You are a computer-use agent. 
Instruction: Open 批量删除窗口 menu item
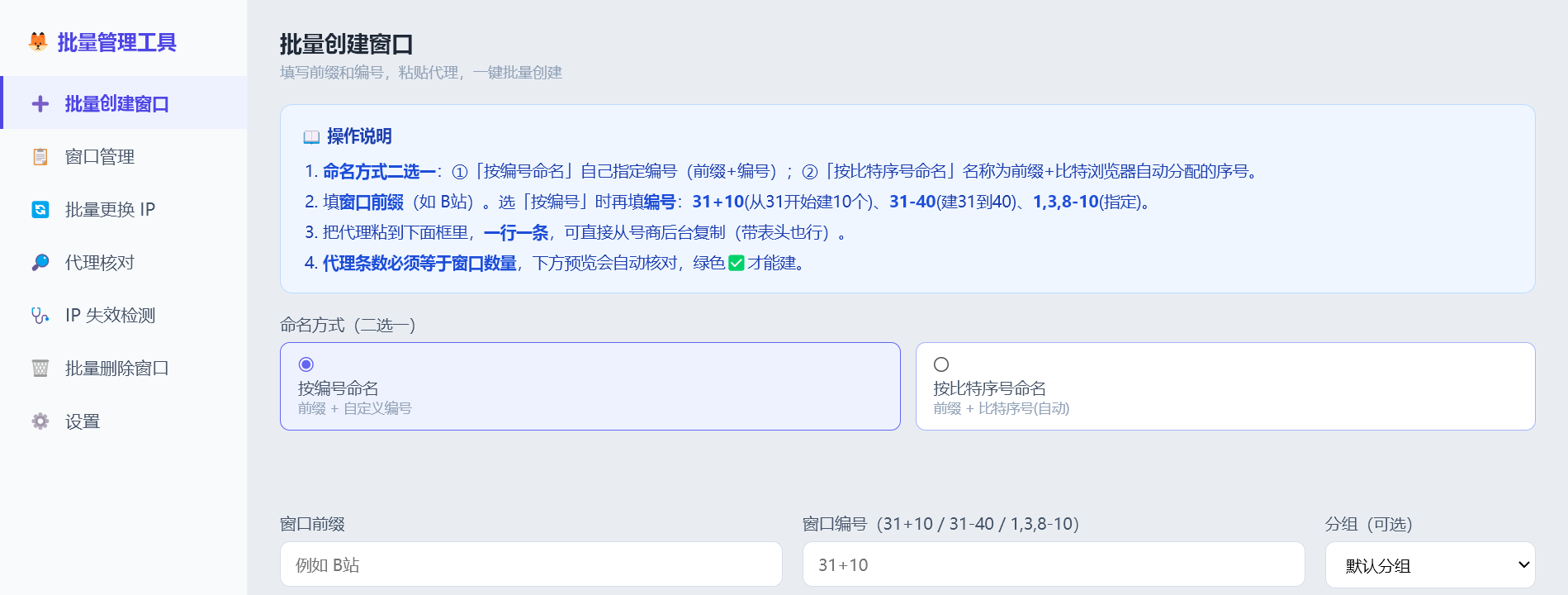(x=124, y=369)
